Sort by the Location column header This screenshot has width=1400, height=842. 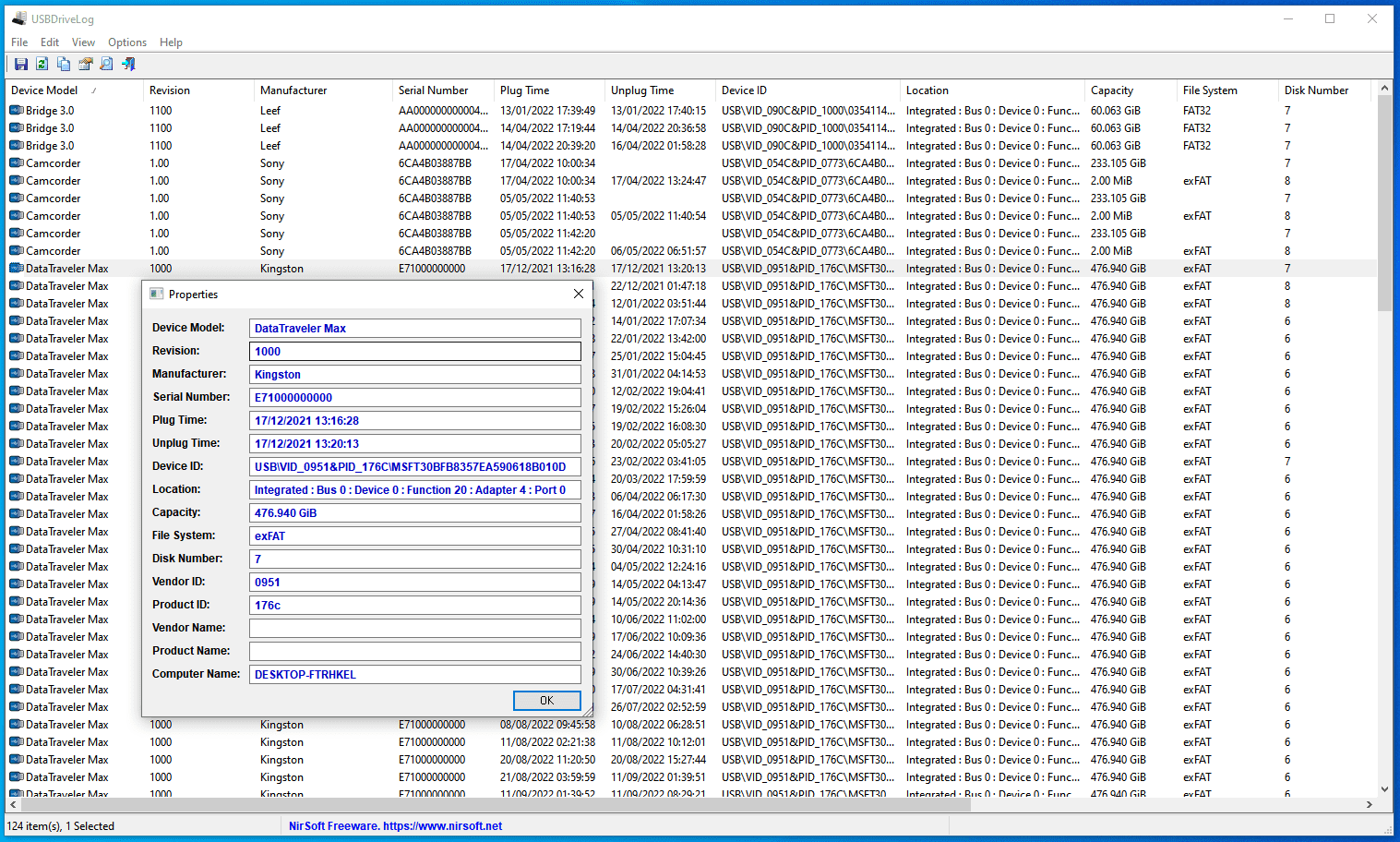tap(992, 90)
